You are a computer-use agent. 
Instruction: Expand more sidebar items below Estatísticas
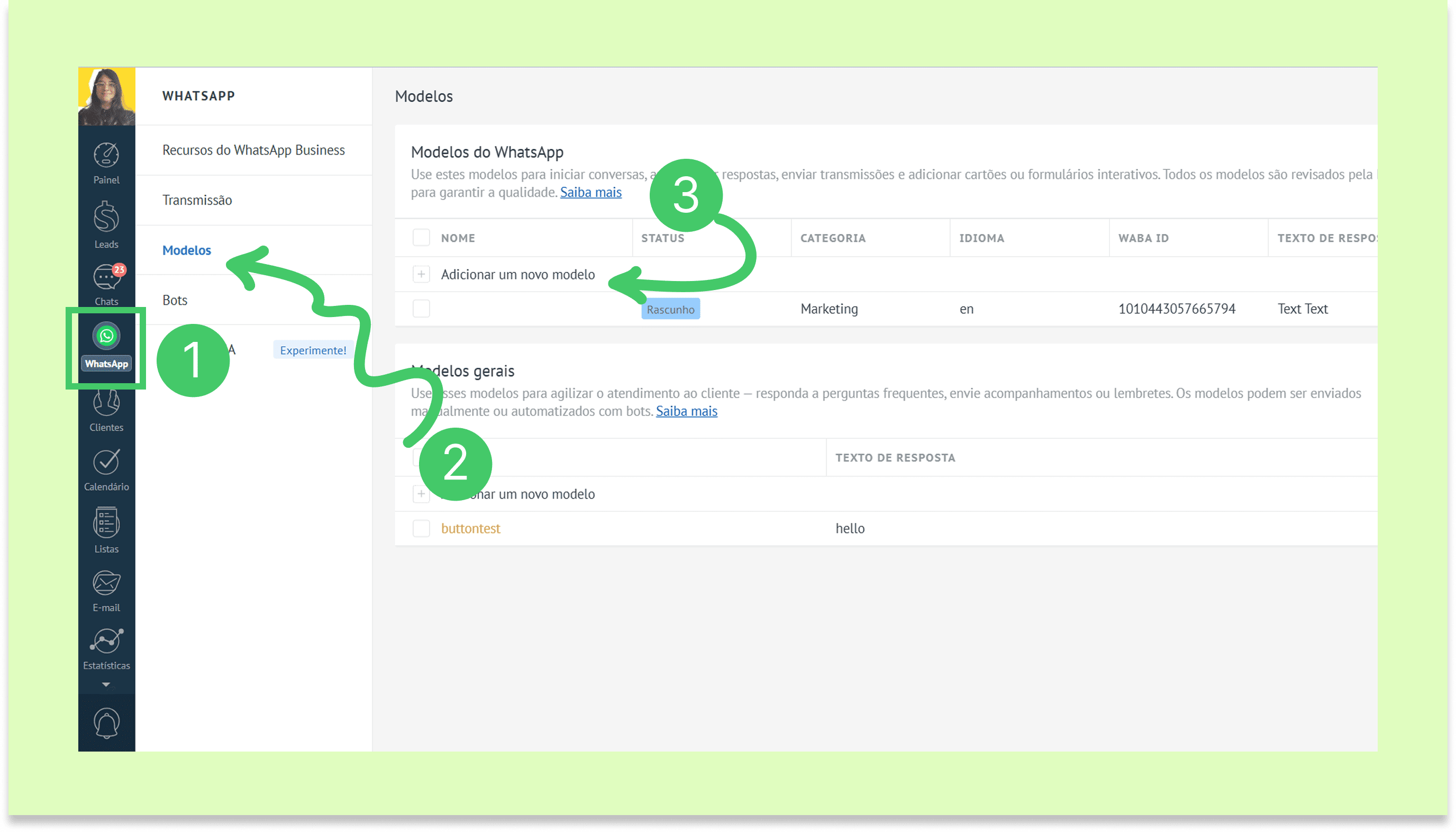click(x=106, y=684)
